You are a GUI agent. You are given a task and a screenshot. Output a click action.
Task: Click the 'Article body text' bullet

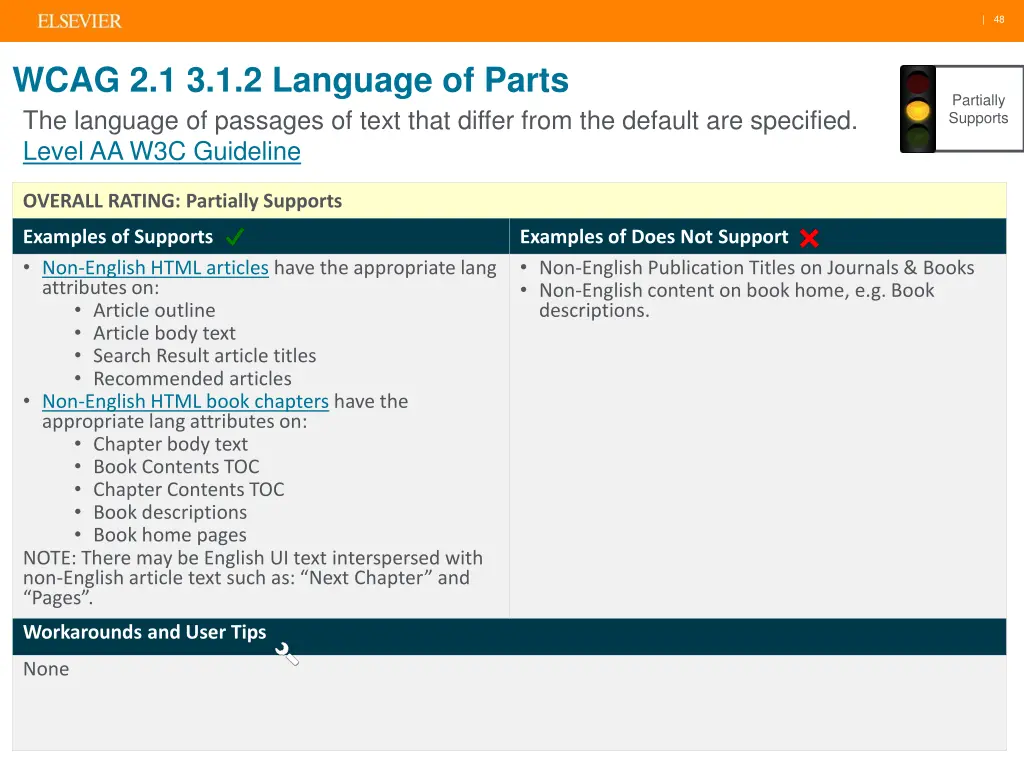click(165, 333)
